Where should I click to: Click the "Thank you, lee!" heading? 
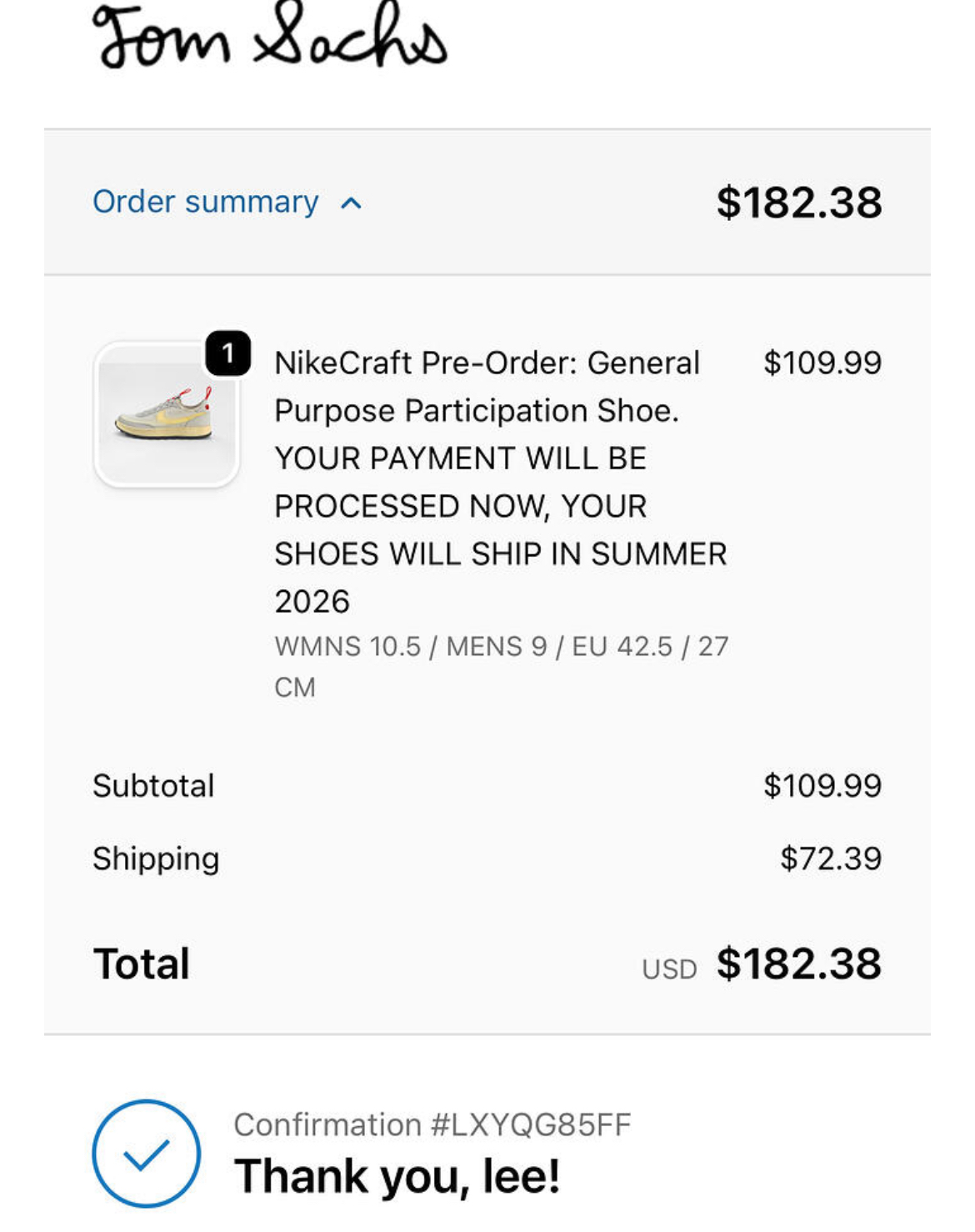pyautogui.click(x=397, y=1176)
